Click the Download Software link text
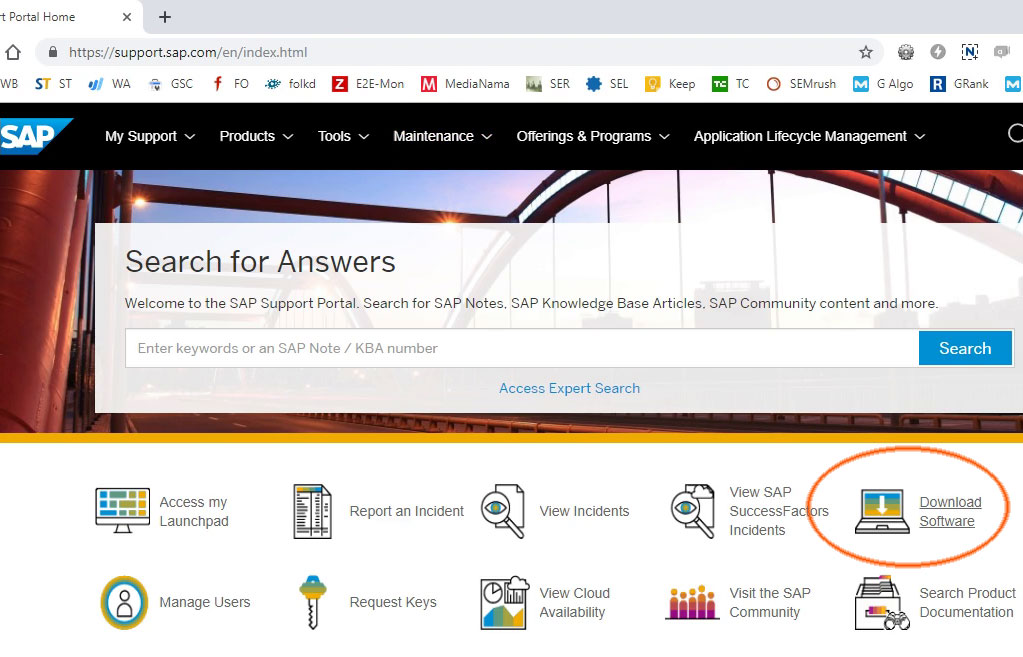This screenshot has width=1023, height=657. [950, 512]
